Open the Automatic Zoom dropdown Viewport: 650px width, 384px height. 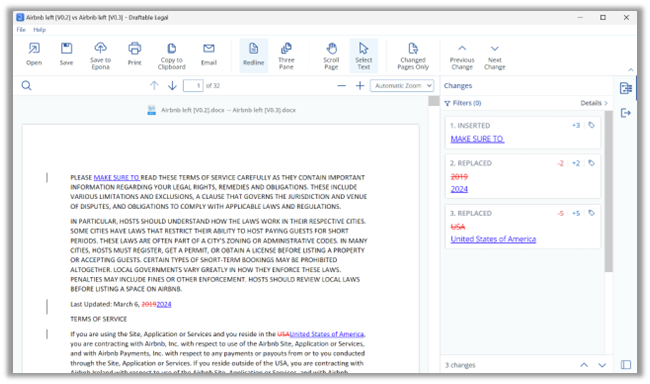pyautogui.click(x=402, y=85)
